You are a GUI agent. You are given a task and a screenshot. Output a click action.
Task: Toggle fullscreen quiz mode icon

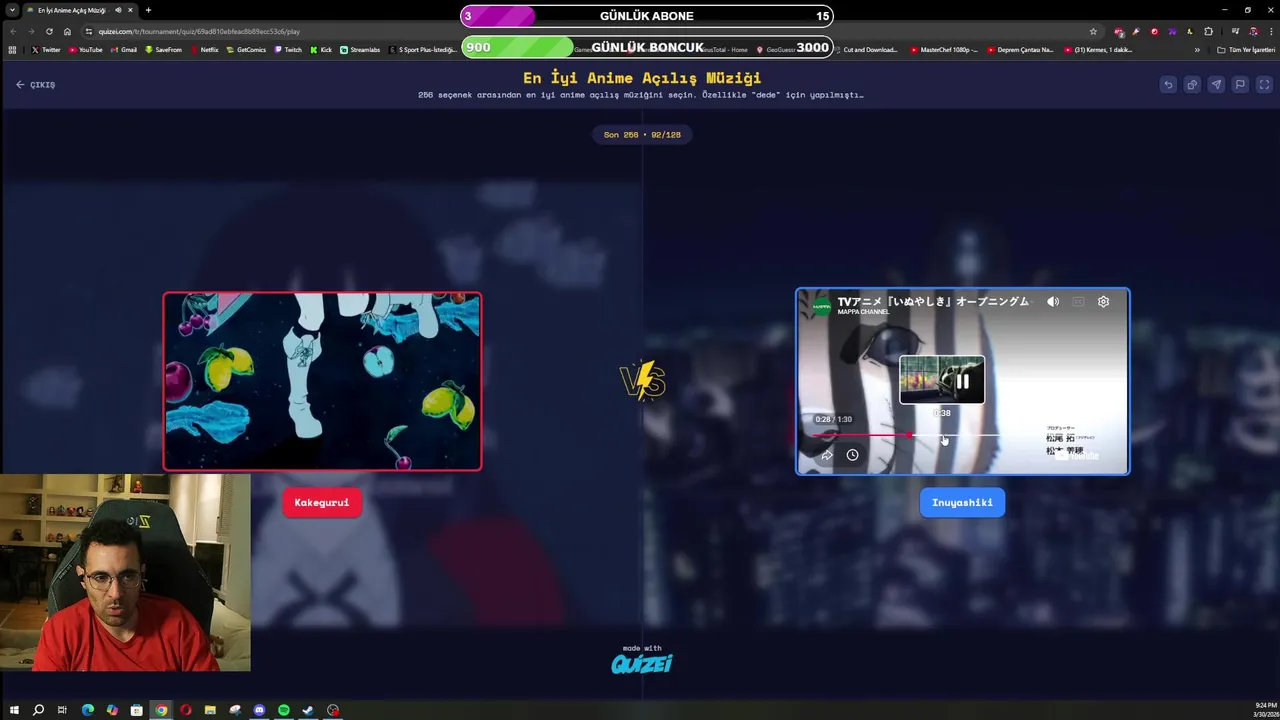click(1264, 85)
